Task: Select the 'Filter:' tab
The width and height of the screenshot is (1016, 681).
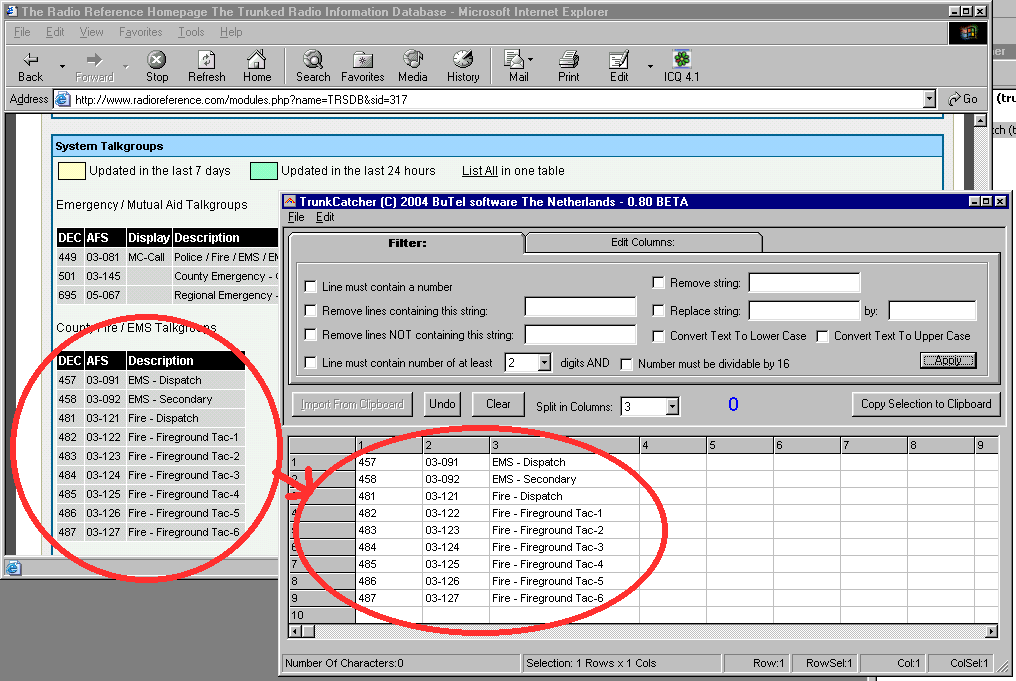Action: [407, 244]
